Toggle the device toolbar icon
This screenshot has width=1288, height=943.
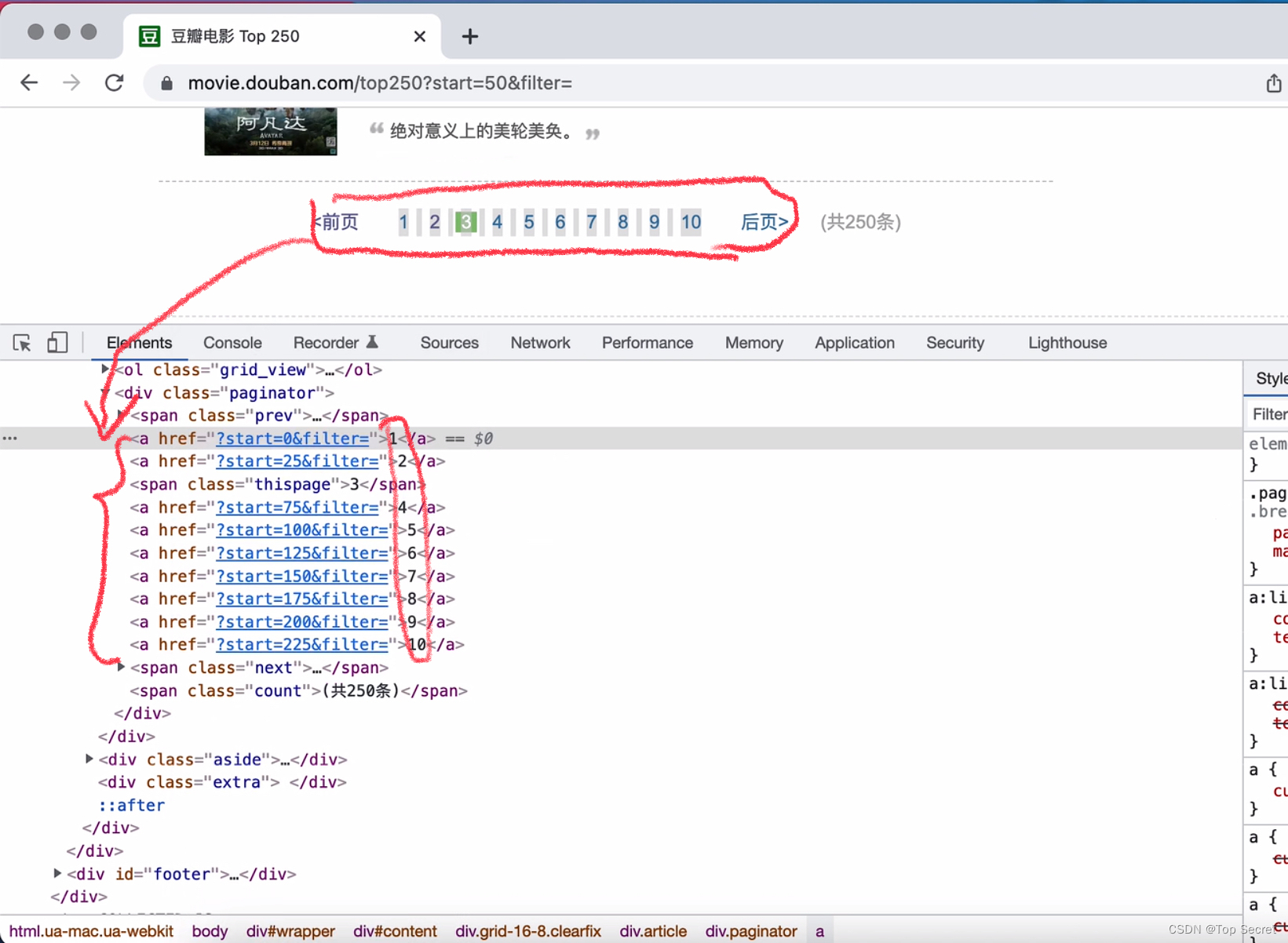(57, 343)
